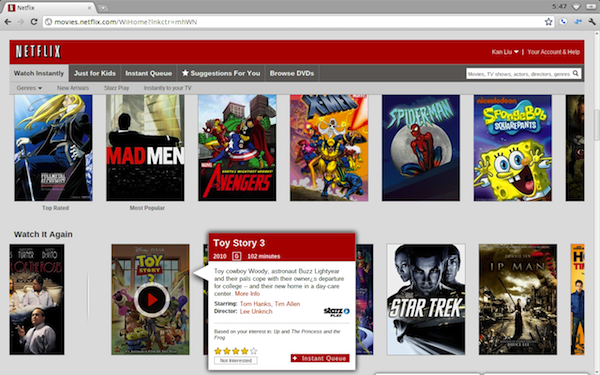Add Toy Story 3 to Instant Queue button

click(x=320, y=358)
